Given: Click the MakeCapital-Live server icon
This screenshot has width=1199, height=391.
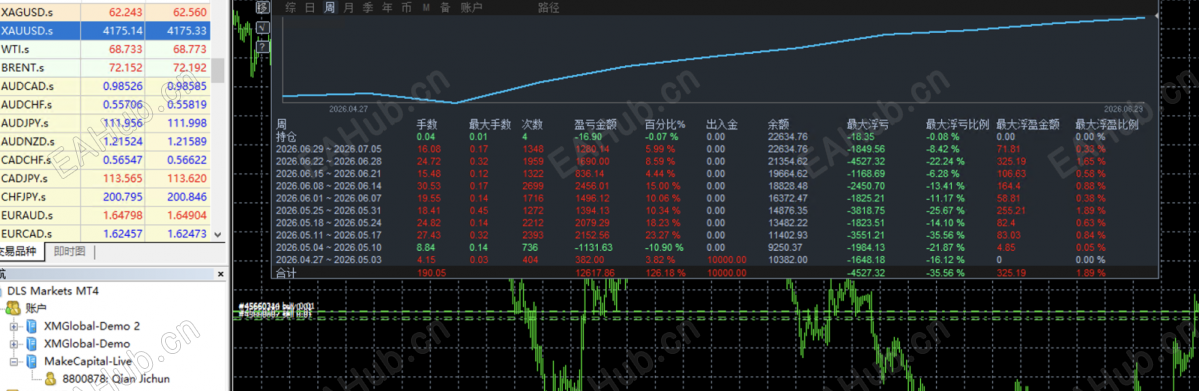Looking at the screenshot, I should [31, 361].
